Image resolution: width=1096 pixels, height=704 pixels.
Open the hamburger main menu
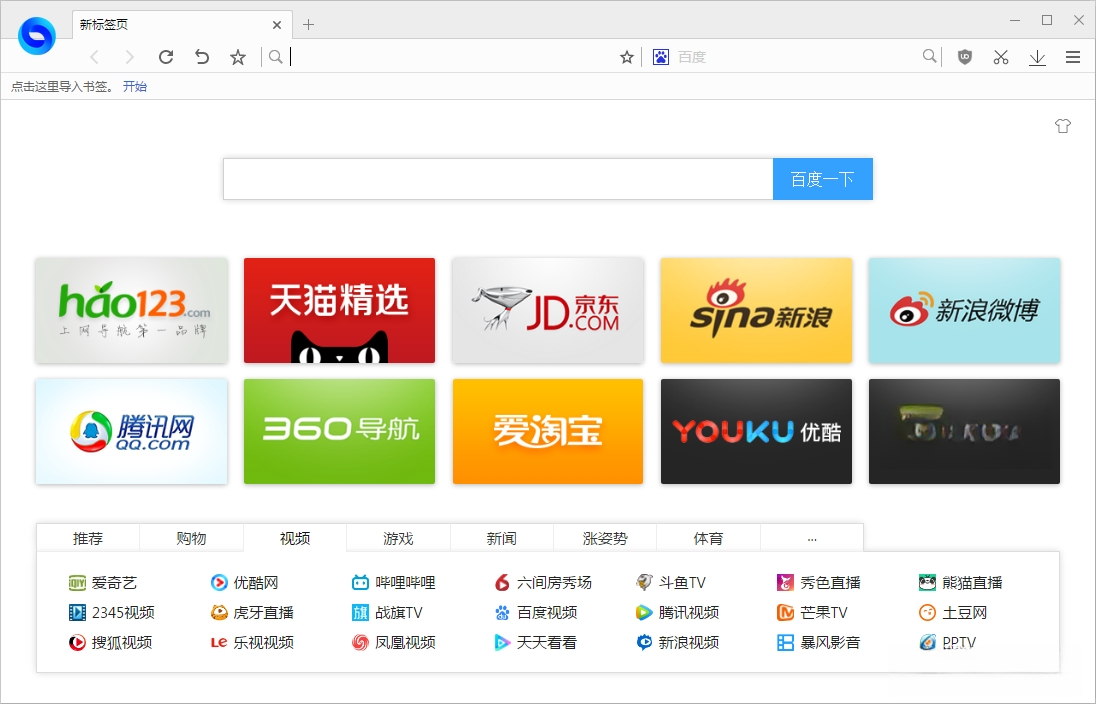pos(1073,57)
